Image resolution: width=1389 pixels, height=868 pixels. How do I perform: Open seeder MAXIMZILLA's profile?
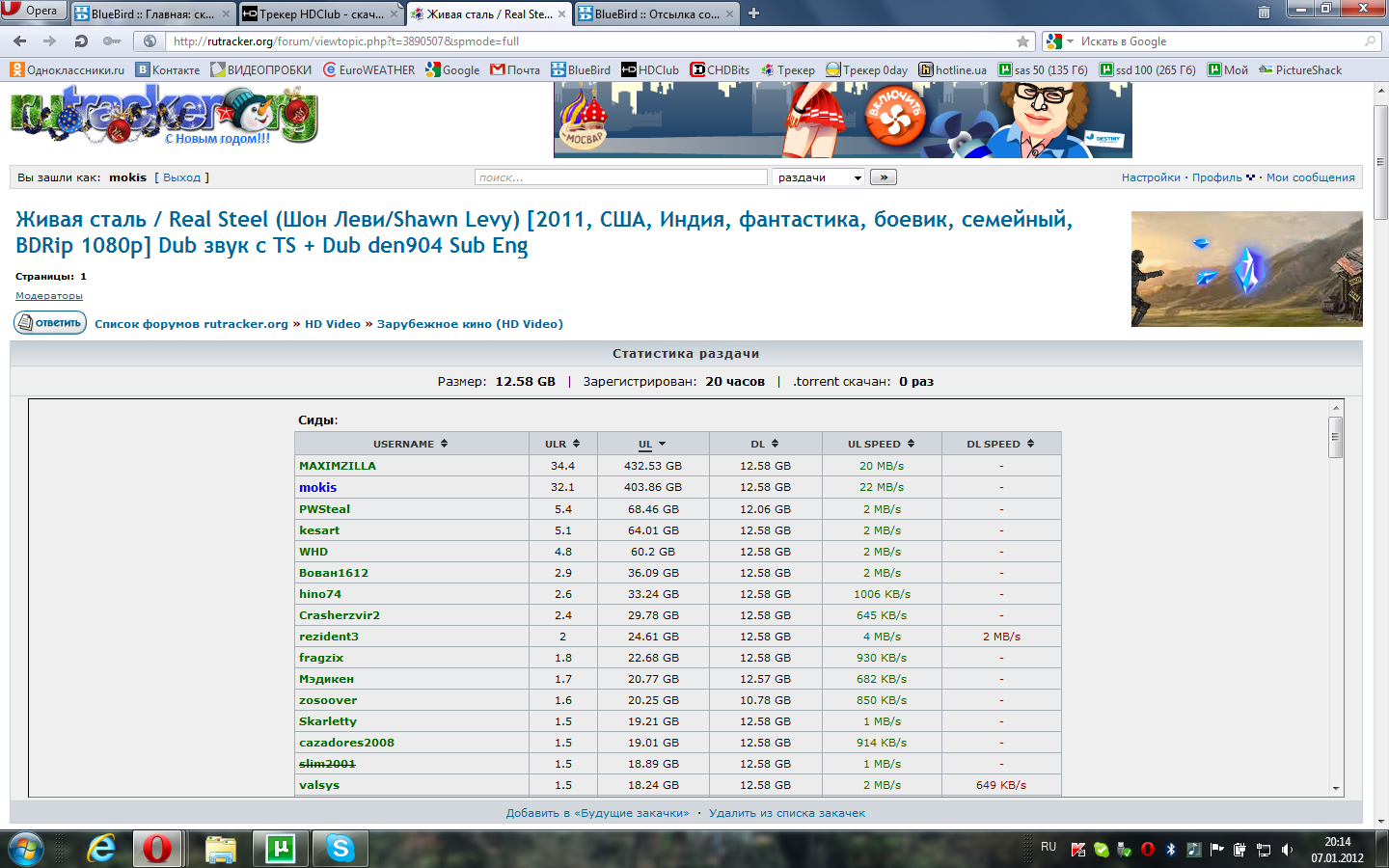tap(338, 466)
